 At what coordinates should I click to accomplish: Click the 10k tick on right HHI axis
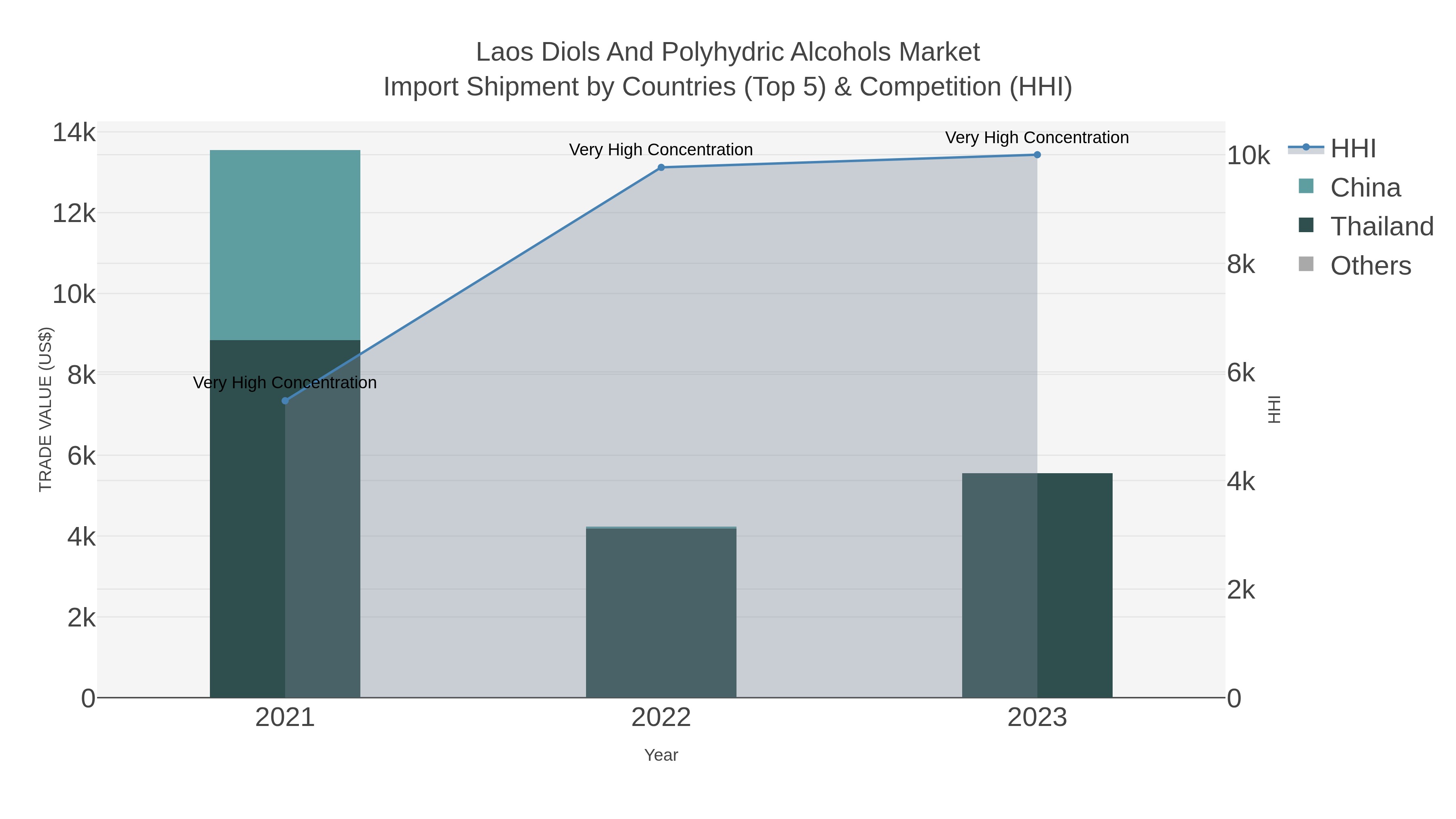tap(1248, 155)
